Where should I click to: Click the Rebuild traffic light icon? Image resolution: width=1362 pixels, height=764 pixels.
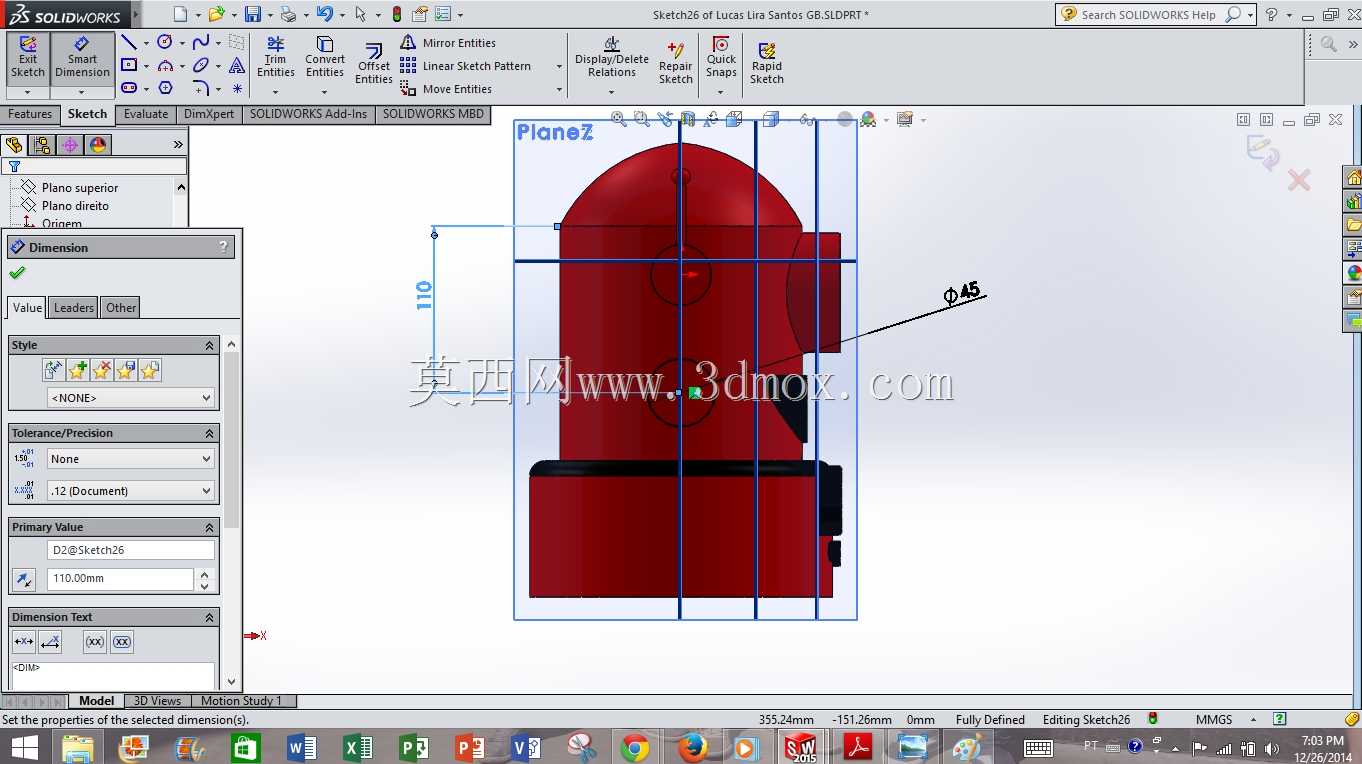pos(397,14)
